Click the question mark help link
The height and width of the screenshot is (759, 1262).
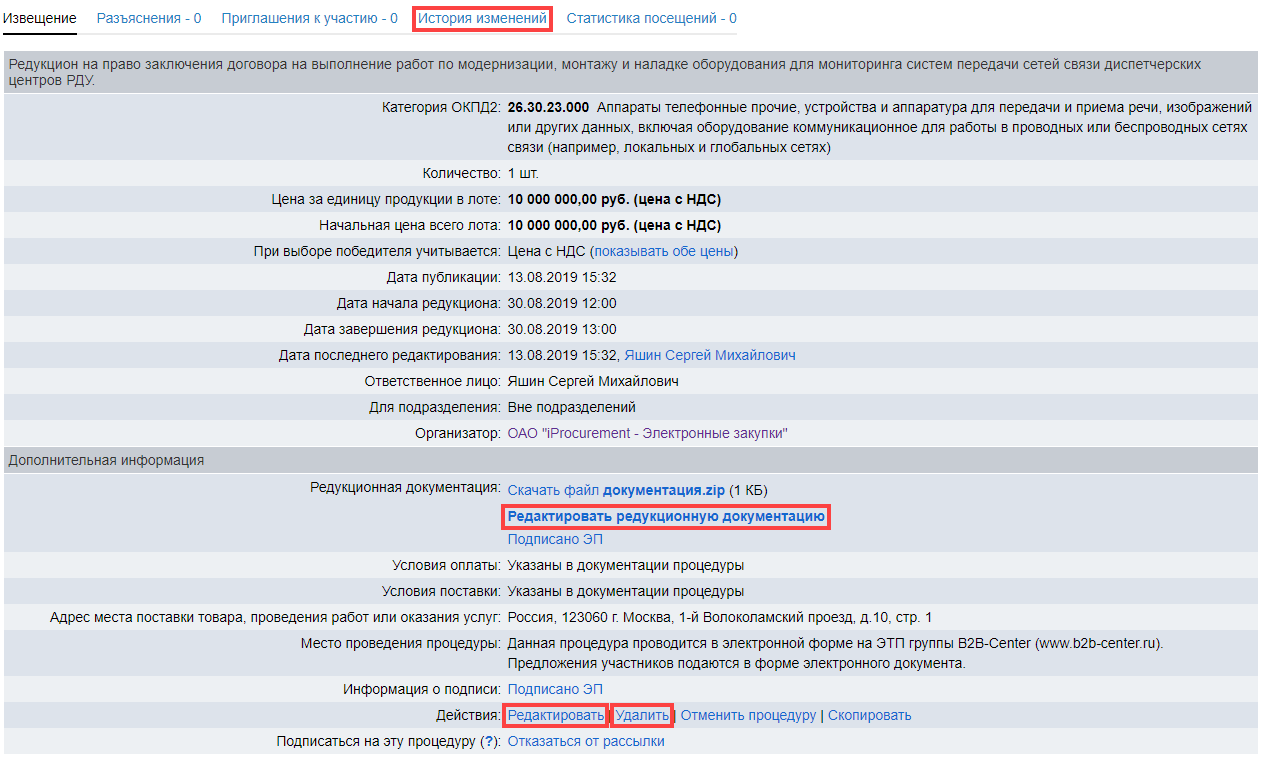coord(489,741)
